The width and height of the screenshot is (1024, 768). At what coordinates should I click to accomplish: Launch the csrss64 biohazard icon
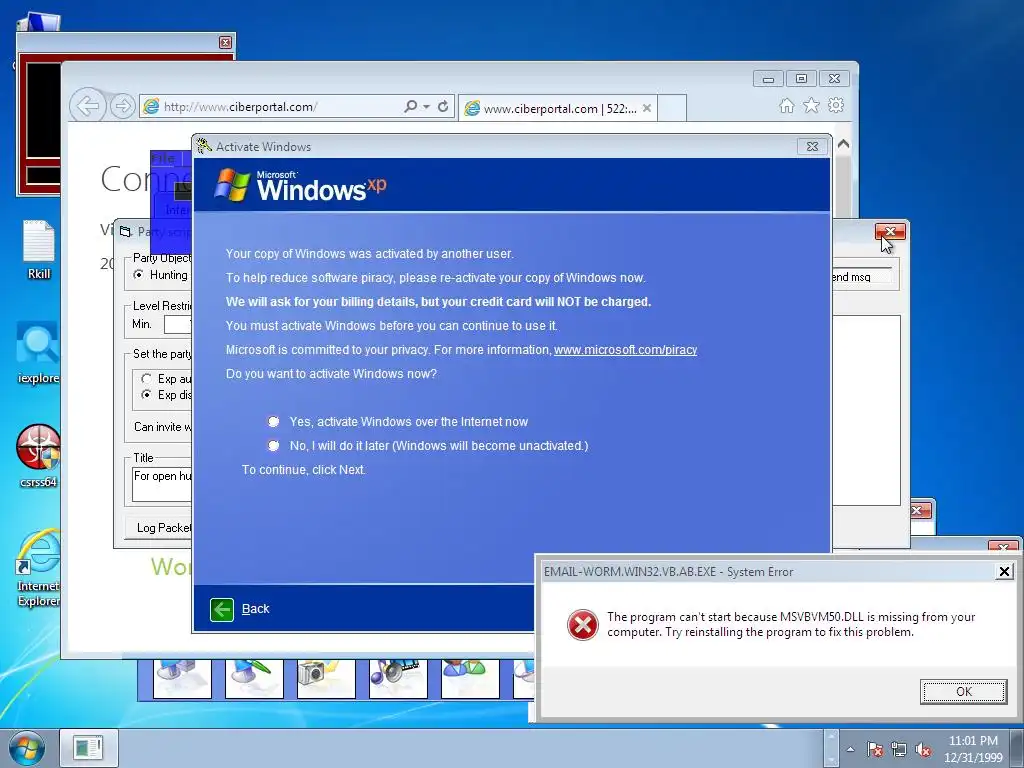click(x=39, y=456)
